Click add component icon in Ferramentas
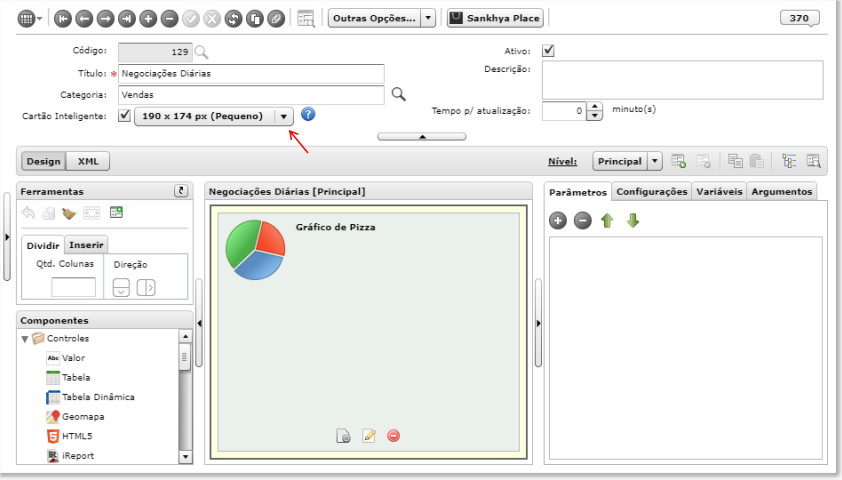Viewport: 842px width, 480px height. (x=116, y=212)
